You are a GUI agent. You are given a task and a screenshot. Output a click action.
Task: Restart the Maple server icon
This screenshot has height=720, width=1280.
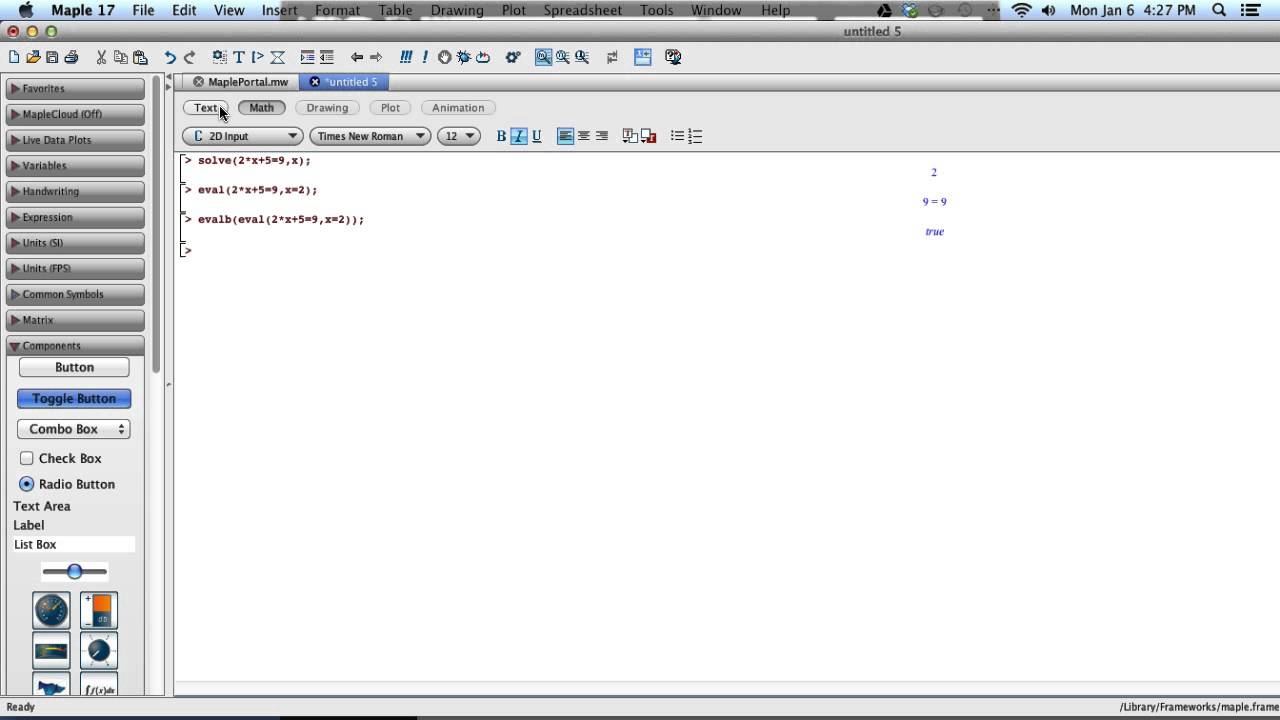point(483,57)
